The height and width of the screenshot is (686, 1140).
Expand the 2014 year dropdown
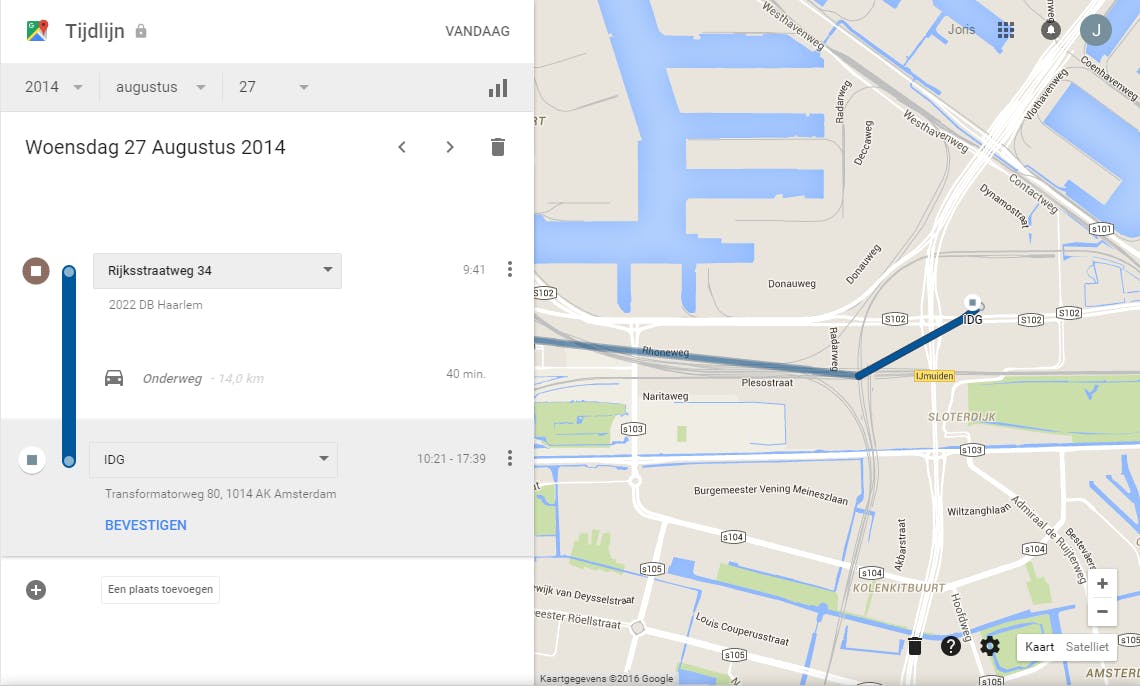click(55, 87)
